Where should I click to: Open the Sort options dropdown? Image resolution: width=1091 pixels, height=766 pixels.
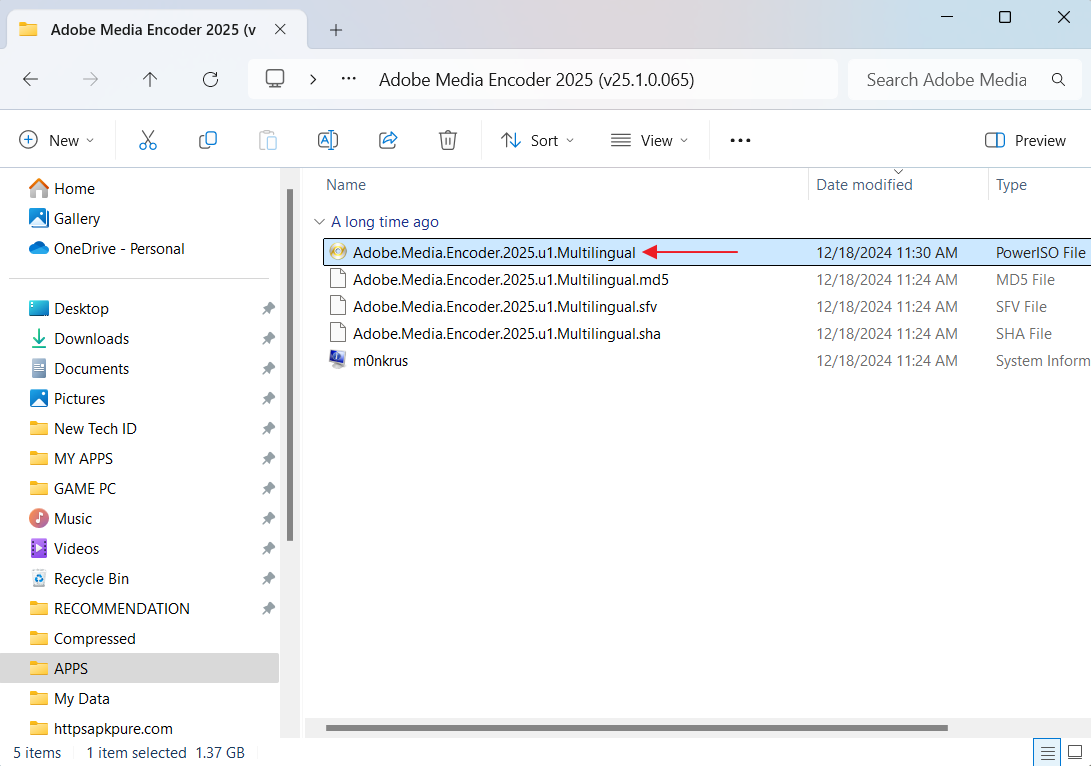[x=537, y=140]
